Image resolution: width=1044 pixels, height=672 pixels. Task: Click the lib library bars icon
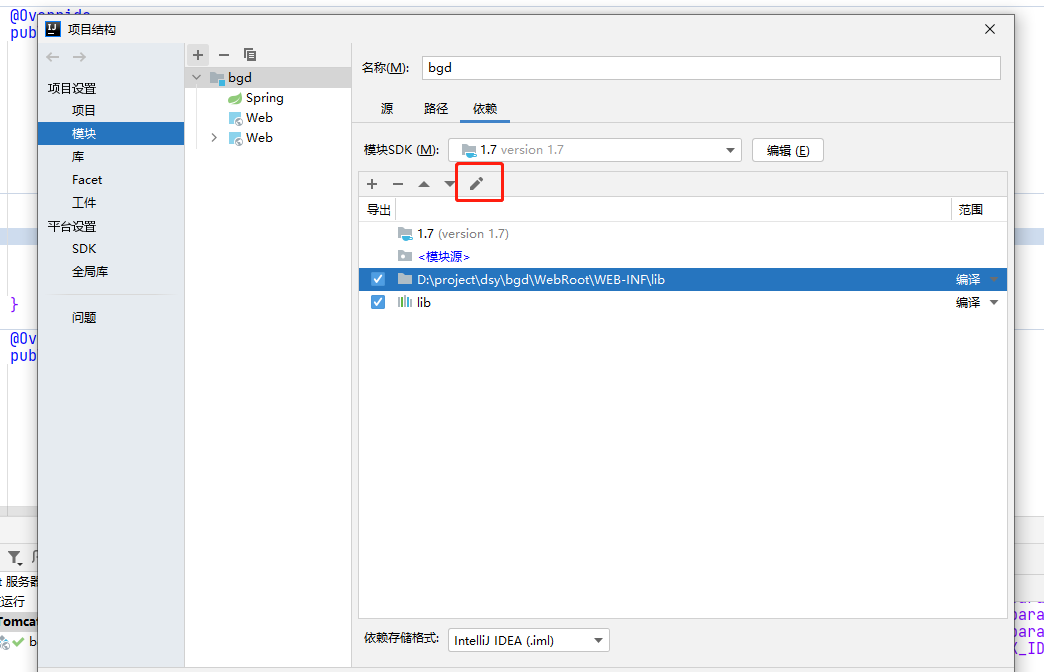click(x=405, y=302)
